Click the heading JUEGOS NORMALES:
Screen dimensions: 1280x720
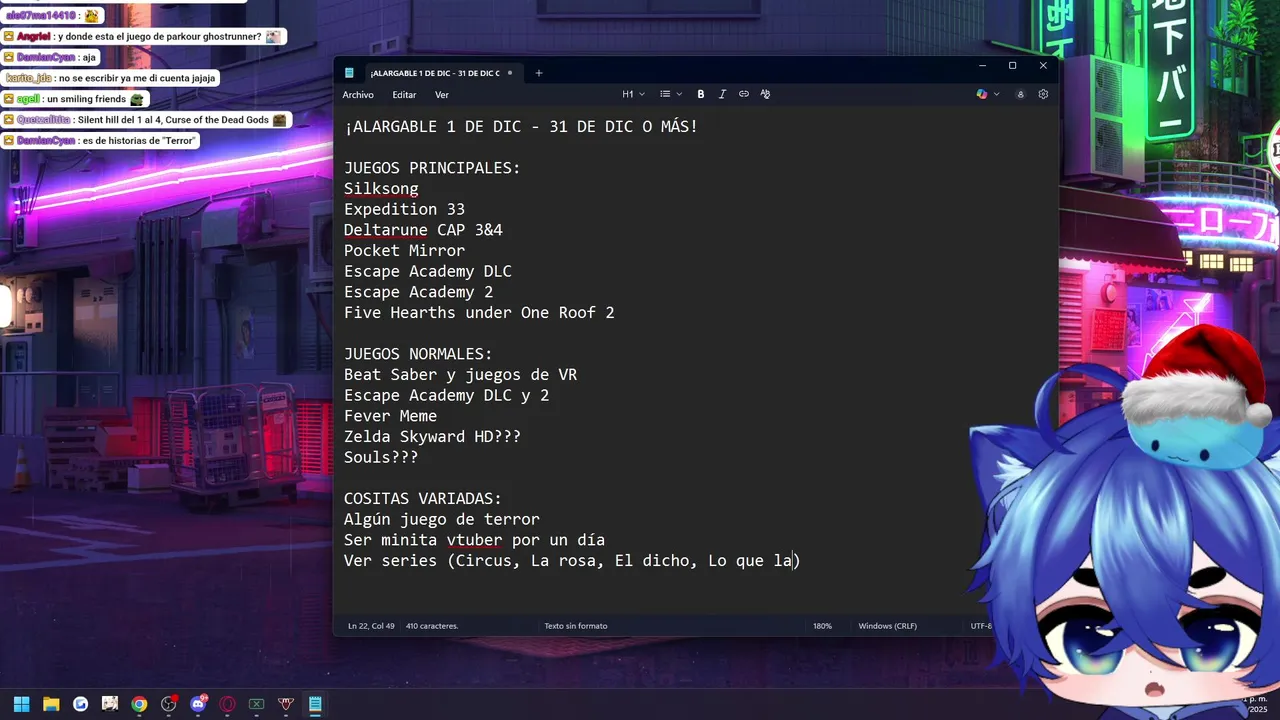pos(418,354)
